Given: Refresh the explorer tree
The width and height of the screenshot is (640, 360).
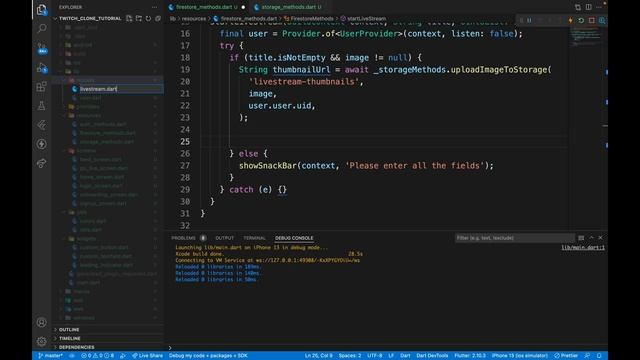Looking at the screenshot, I should 148,18.
